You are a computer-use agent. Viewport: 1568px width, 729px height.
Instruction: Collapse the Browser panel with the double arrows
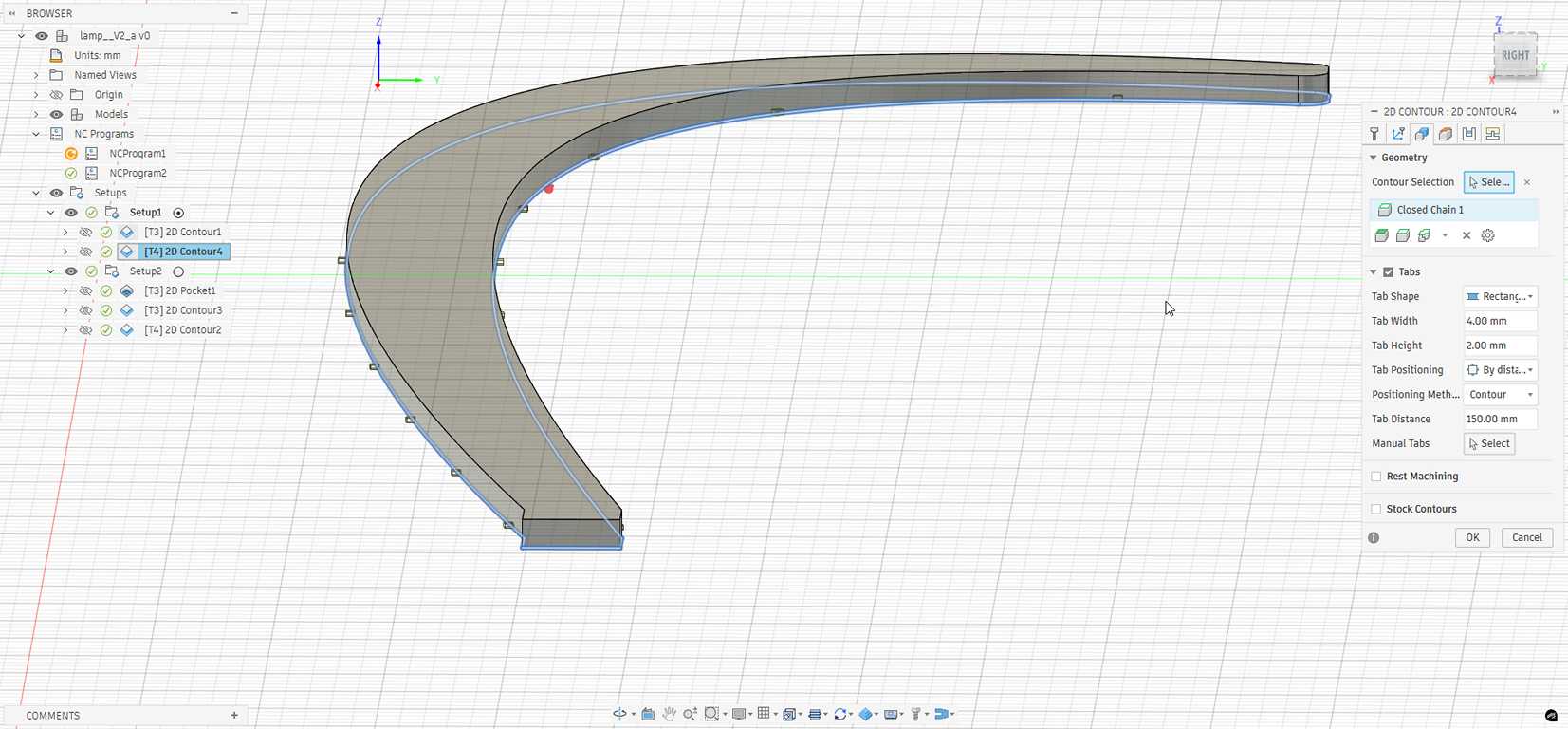(x=12, y=13)
